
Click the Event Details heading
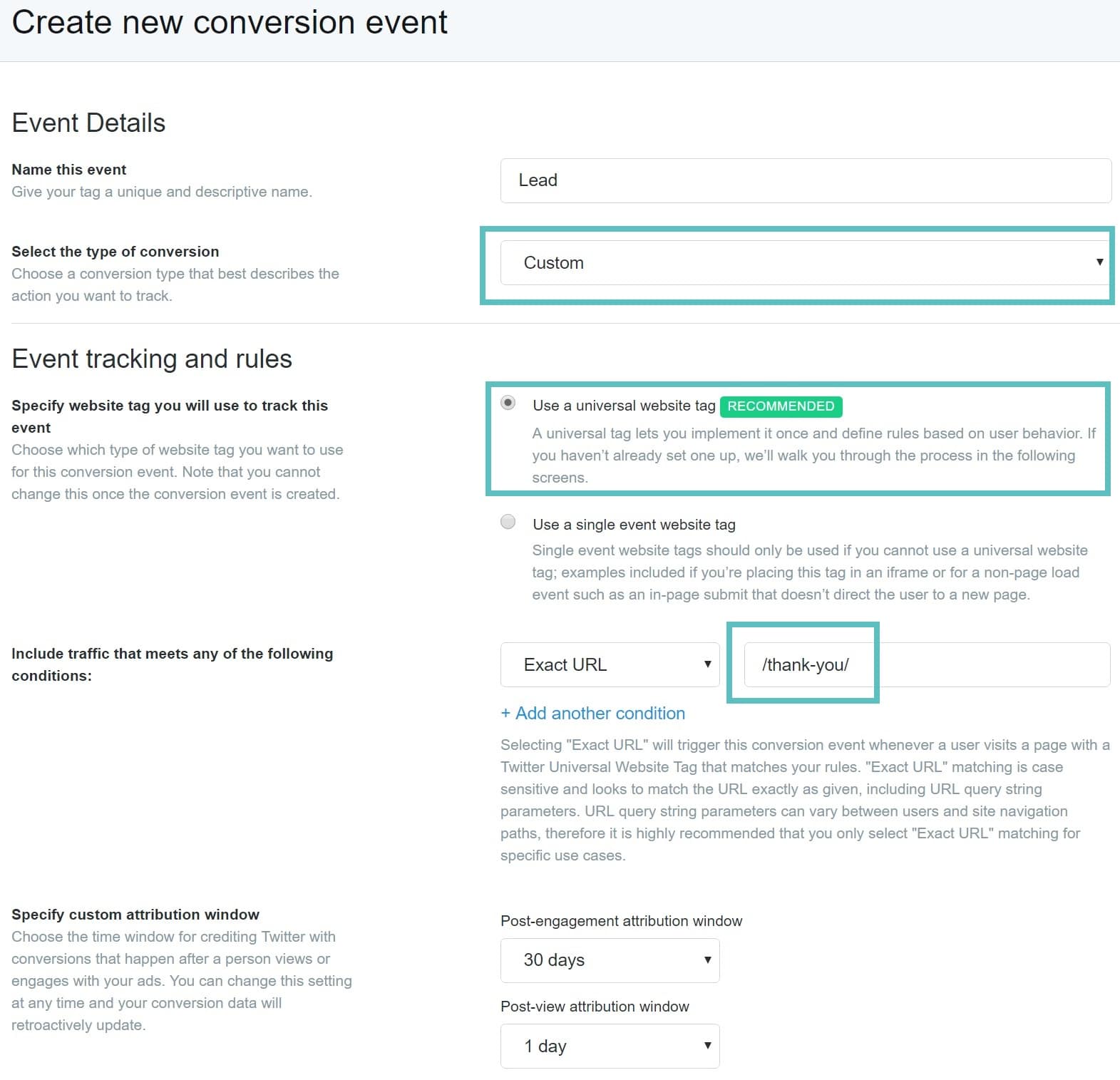[x=87, y=122]
